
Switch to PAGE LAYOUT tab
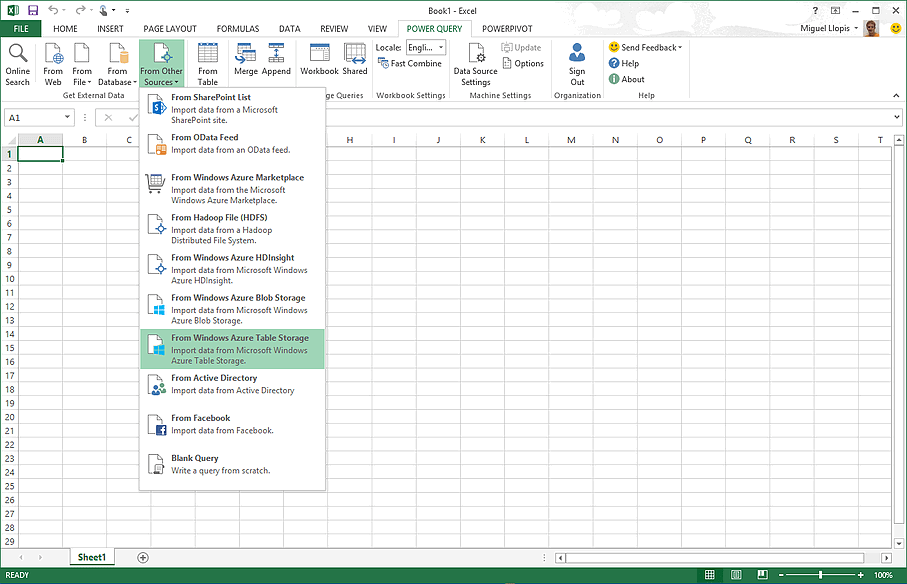[170, 28]
